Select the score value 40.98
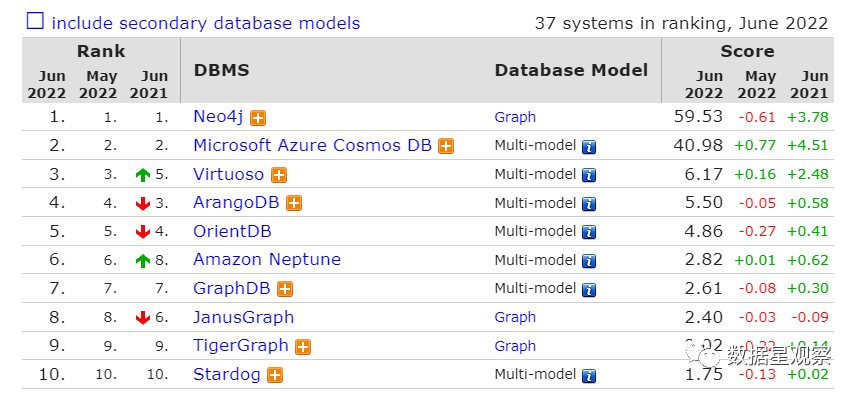The image size is (859, 393). point(698,145)
